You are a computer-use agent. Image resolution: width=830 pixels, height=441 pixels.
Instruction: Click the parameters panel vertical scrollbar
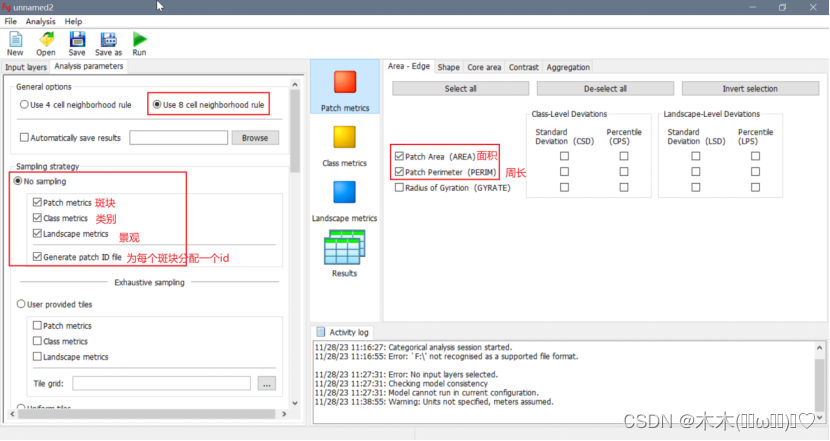(x=295, y=131)
